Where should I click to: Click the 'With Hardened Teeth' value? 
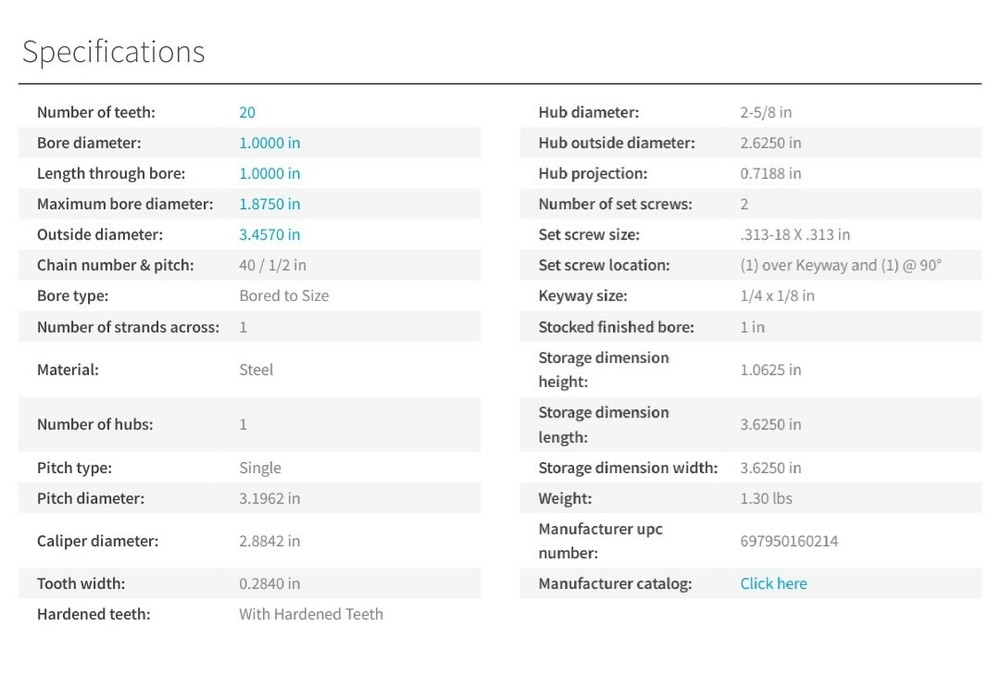310,614
